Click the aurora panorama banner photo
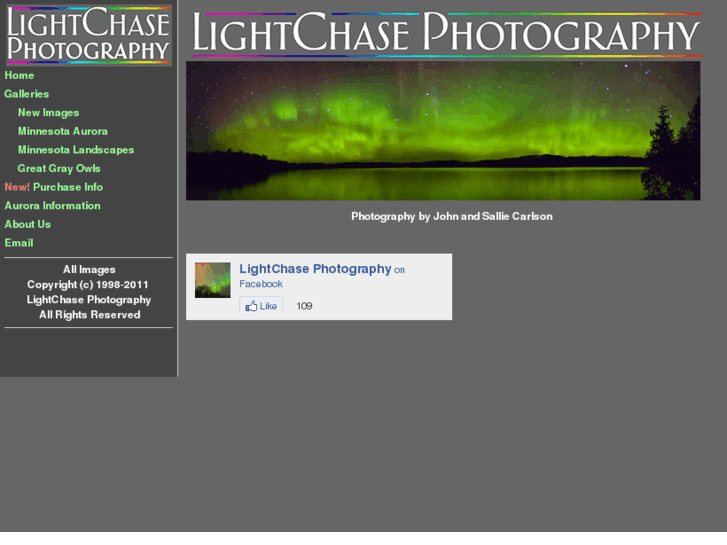727x545 pixels. (x=443, y=130)
